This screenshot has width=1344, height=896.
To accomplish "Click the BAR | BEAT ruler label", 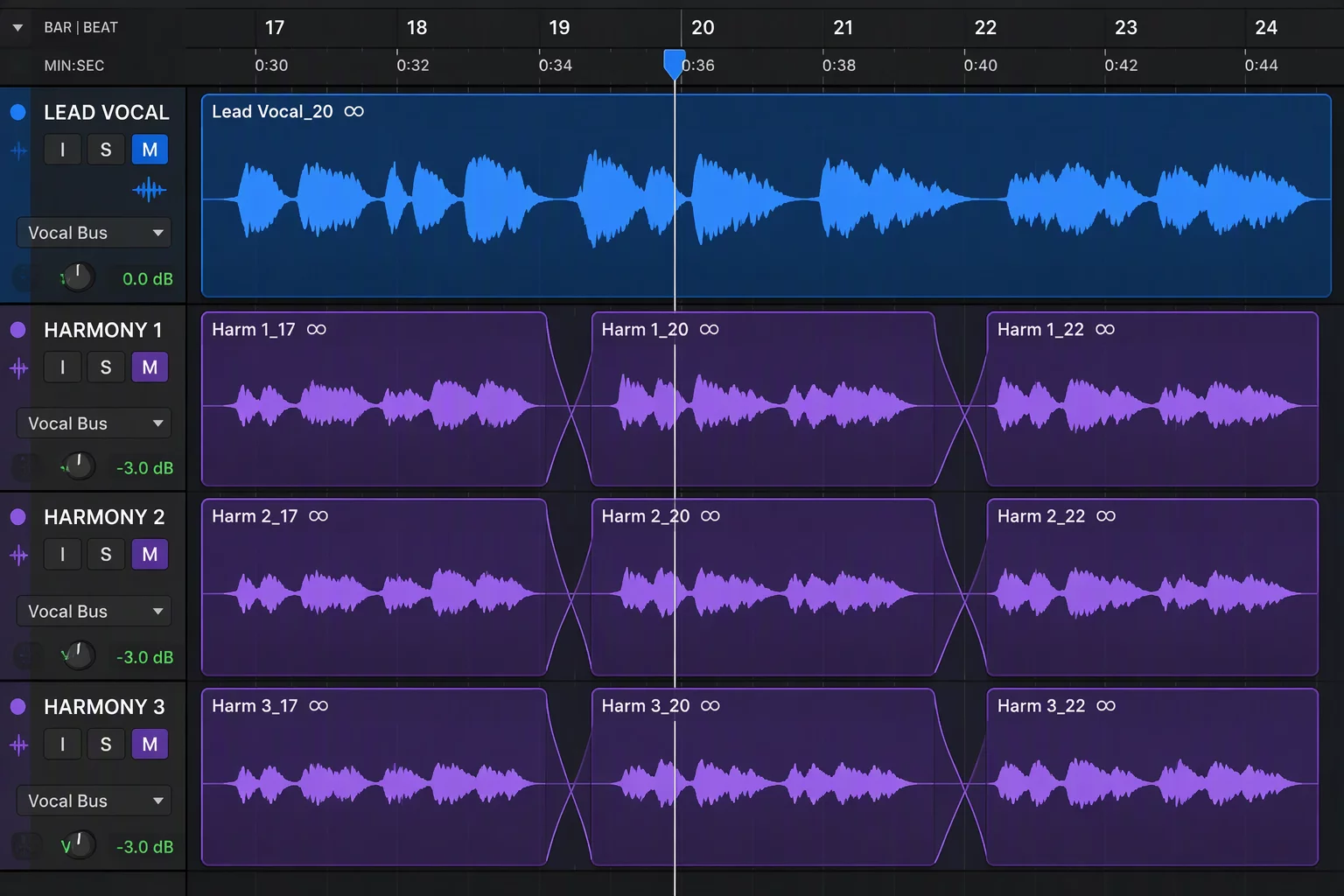I will [x=80, y=27].
